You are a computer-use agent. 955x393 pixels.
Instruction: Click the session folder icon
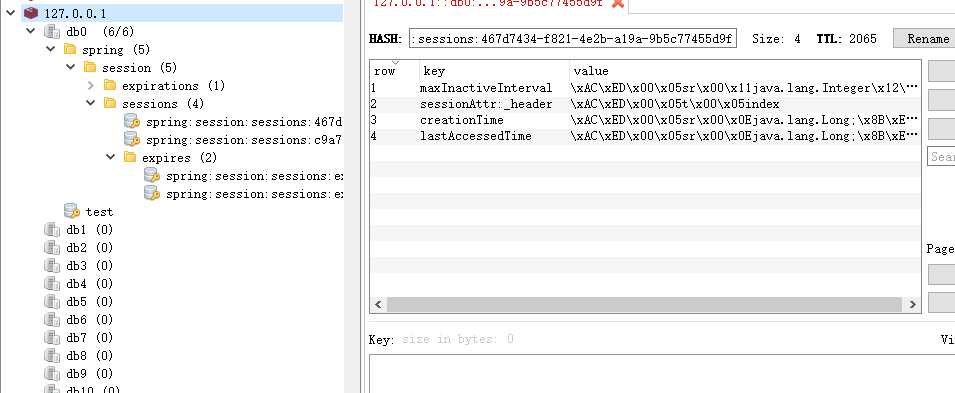[x=90, y=67]
